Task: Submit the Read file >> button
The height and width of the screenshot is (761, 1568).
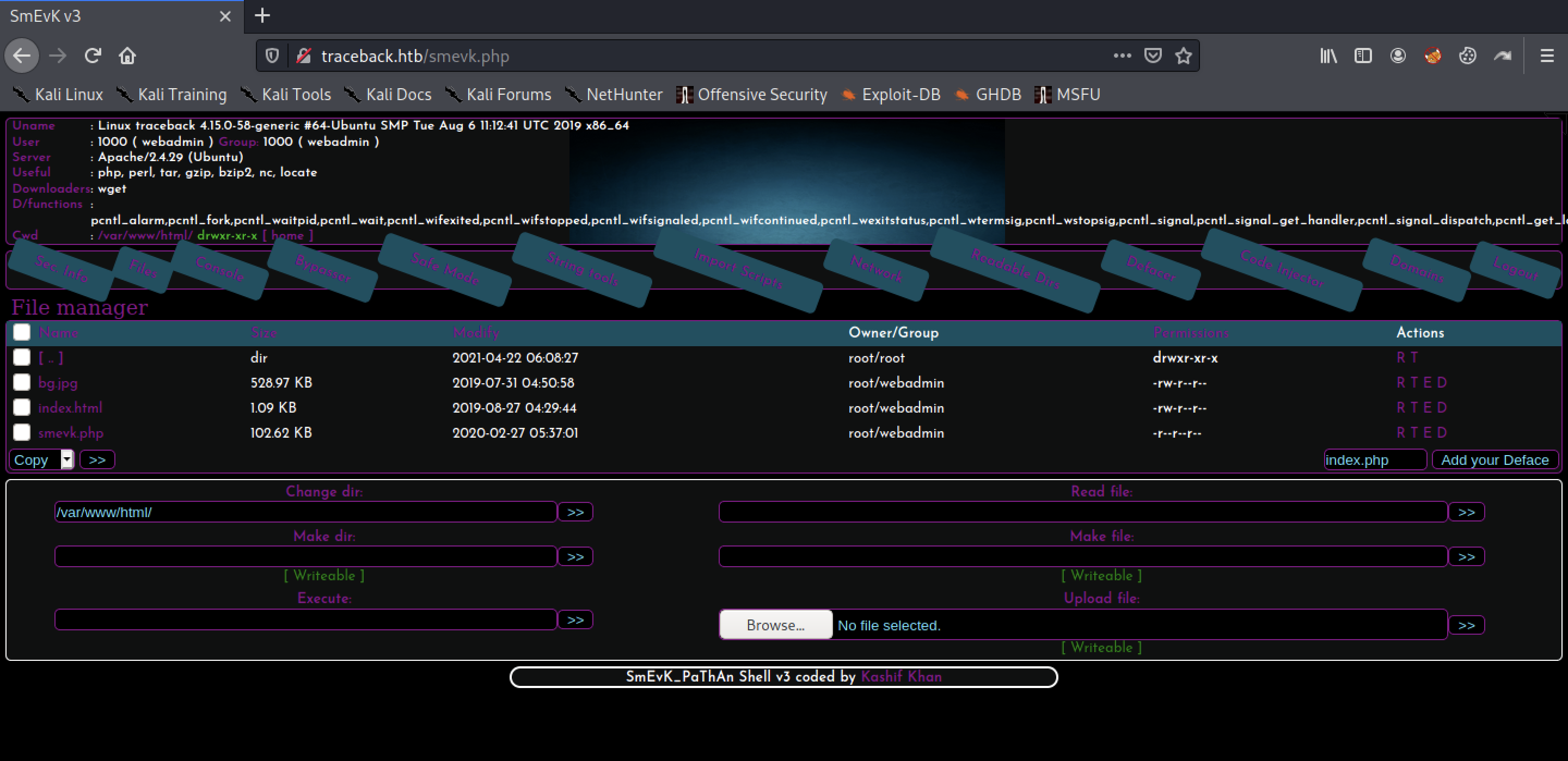Action: (1466, 512)
